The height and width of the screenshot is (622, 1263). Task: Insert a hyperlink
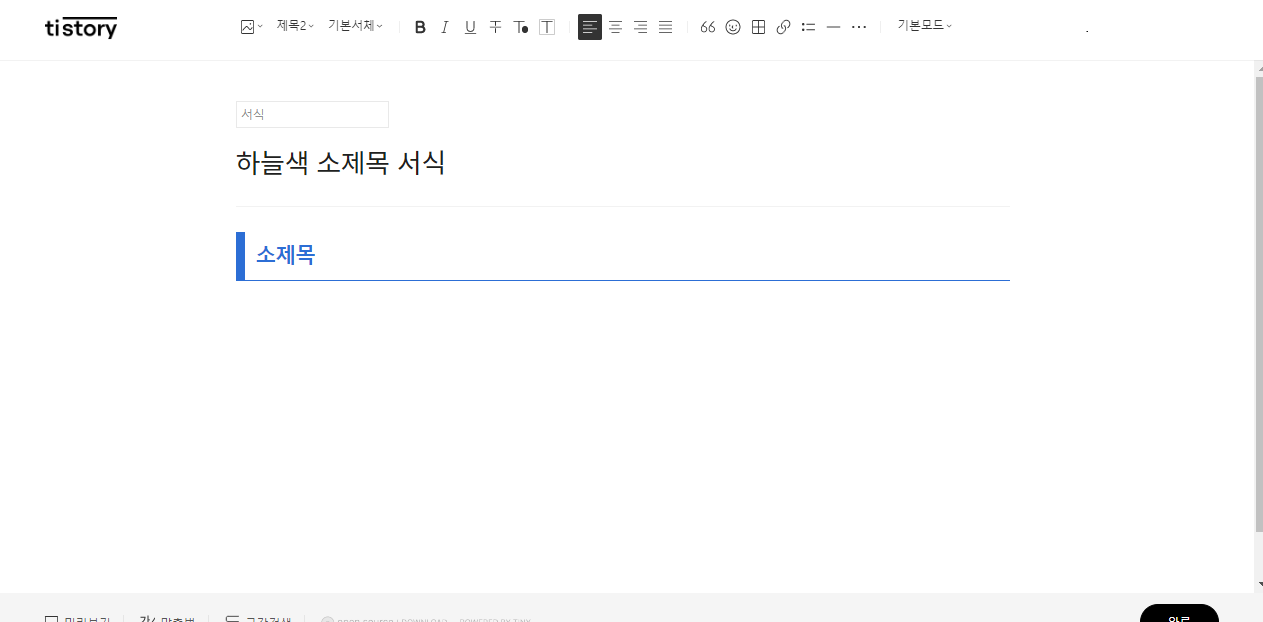click(783, 27)
